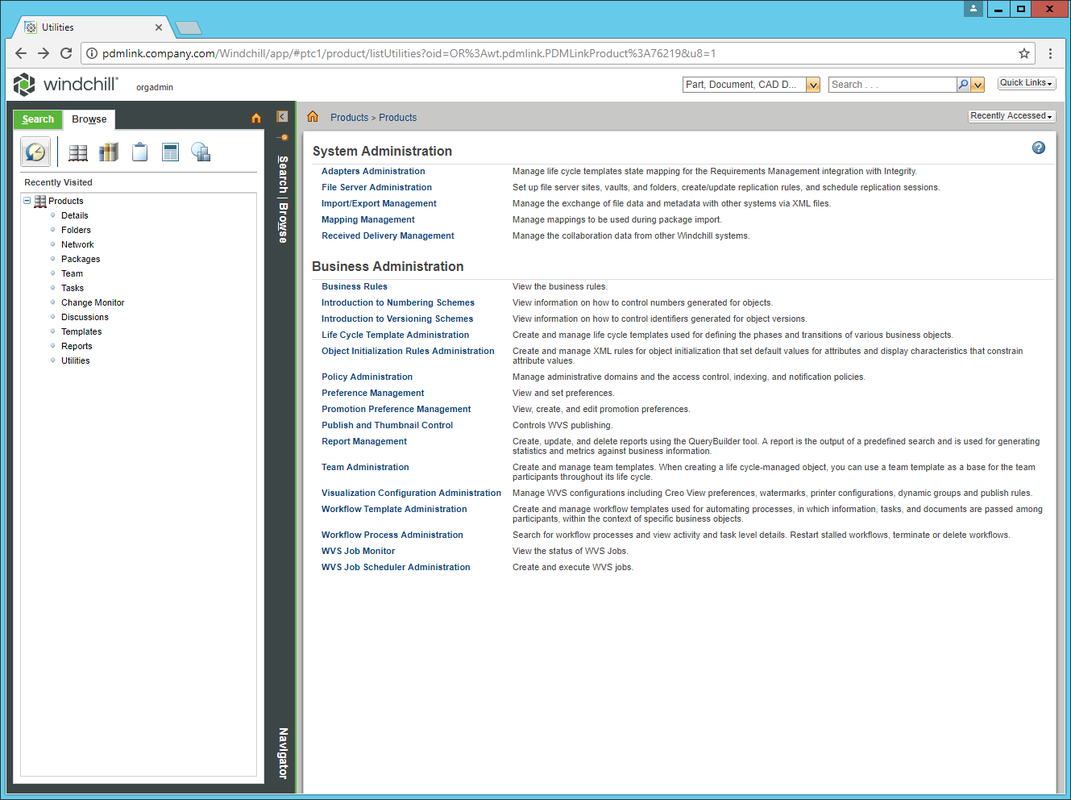This screenshot has width=1071, height=800.
Task: Open Adapters Administration
Action: pyautogui.click(x=373, y=171)
